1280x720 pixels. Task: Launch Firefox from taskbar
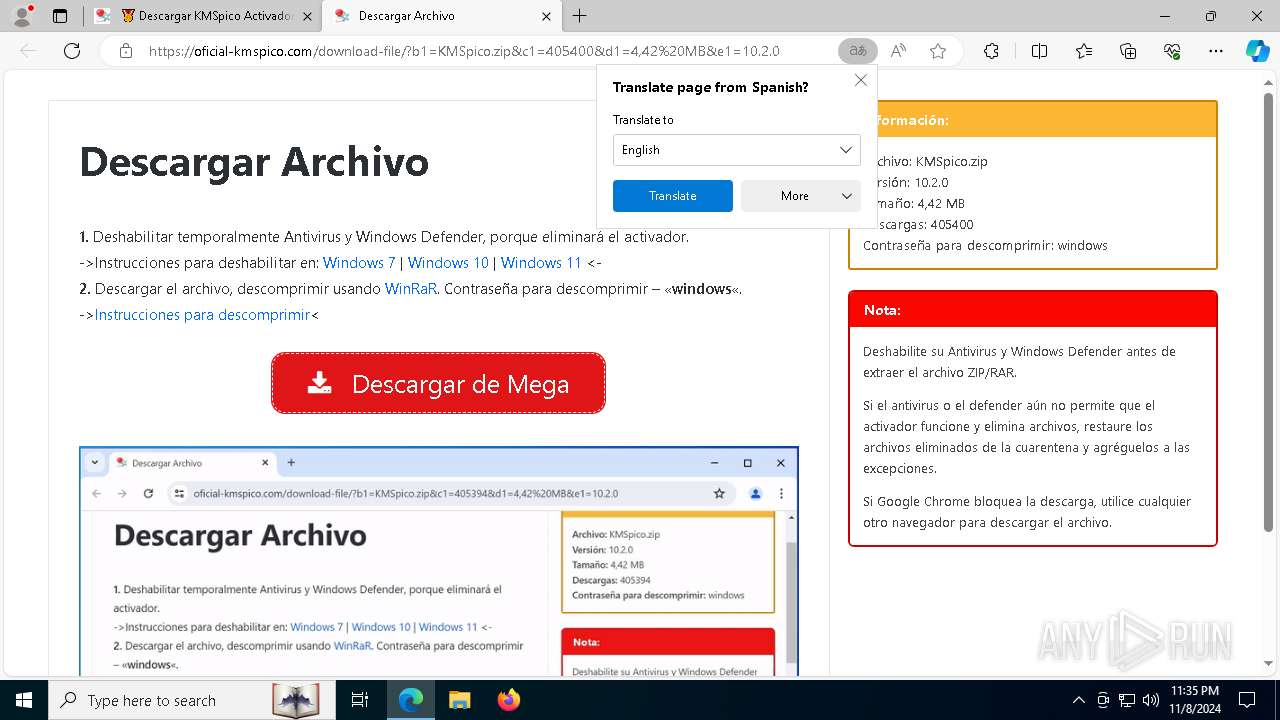(508, 700)
